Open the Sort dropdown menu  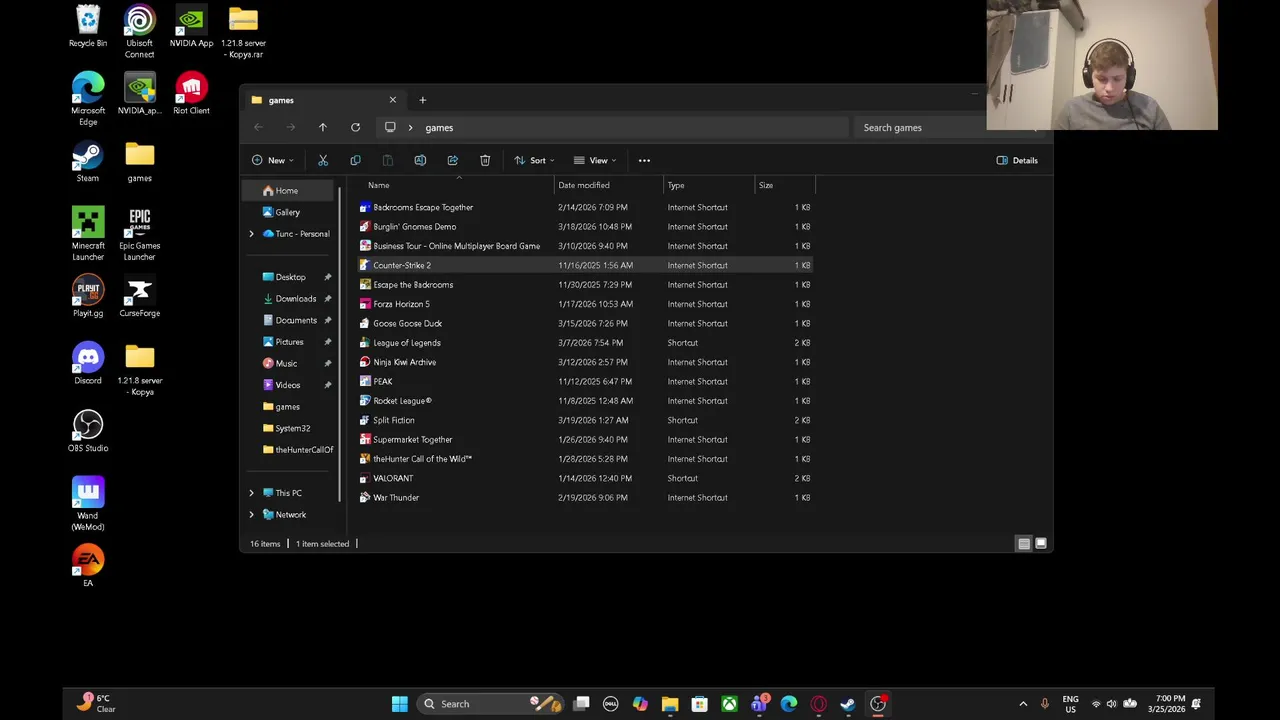pyautogui.click(x=534, y=160)
